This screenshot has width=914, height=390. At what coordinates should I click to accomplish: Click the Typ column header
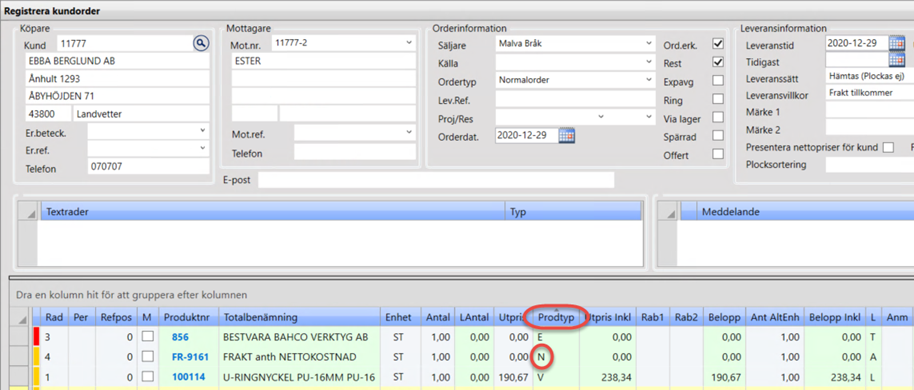[x=573, y=212]
